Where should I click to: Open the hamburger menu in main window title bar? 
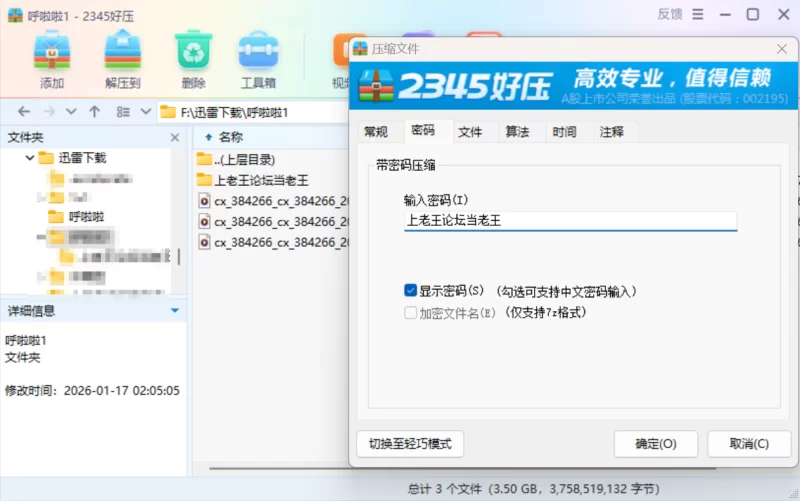697,14
